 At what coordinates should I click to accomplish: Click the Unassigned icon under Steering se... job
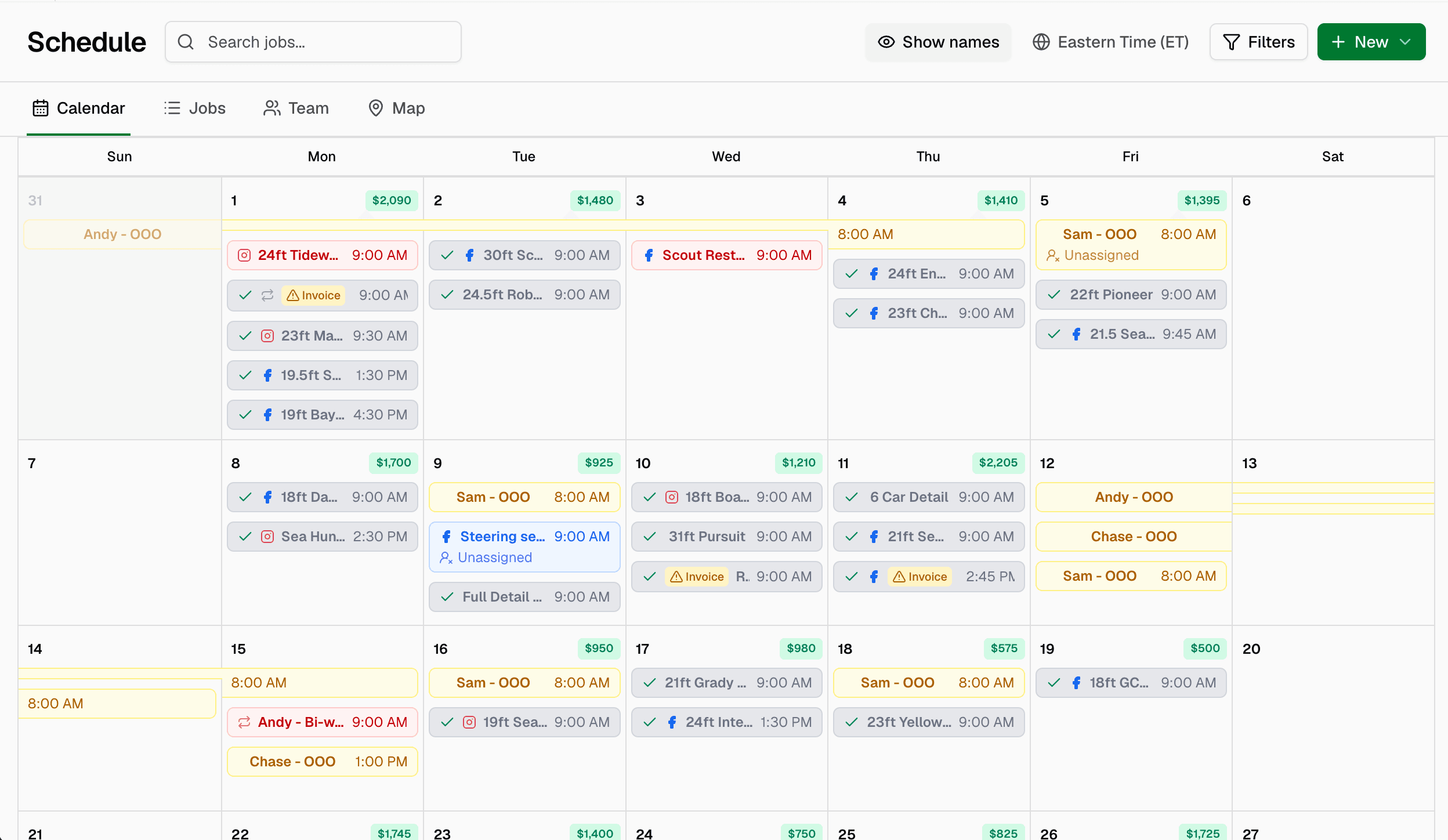446,557
